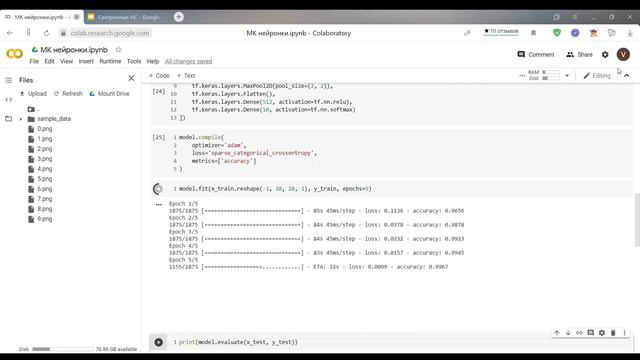Click Mount Drive button
640x360 pixels.
pos(109,93)
